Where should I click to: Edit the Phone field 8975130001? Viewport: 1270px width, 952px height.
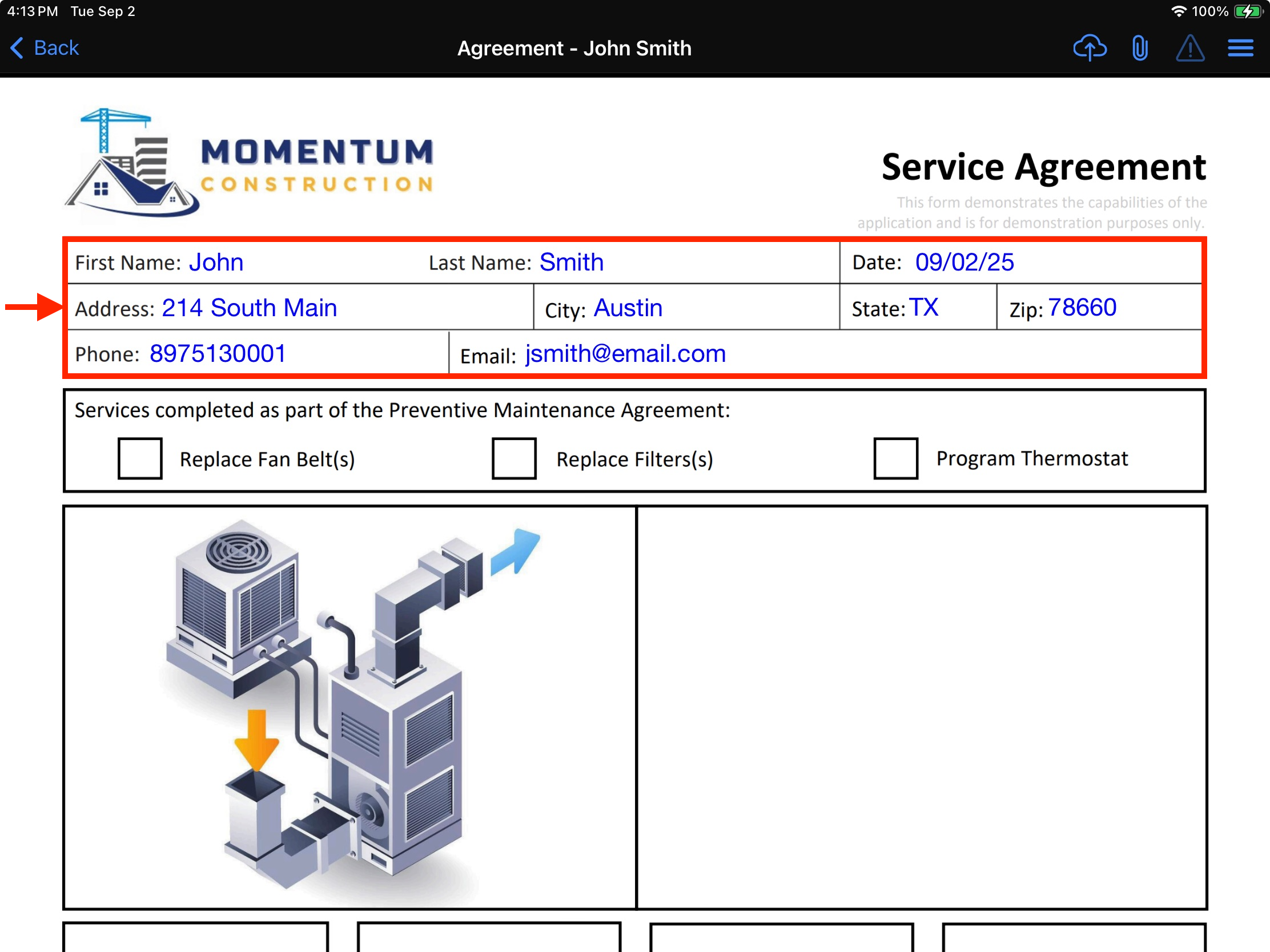pos(218,353)
